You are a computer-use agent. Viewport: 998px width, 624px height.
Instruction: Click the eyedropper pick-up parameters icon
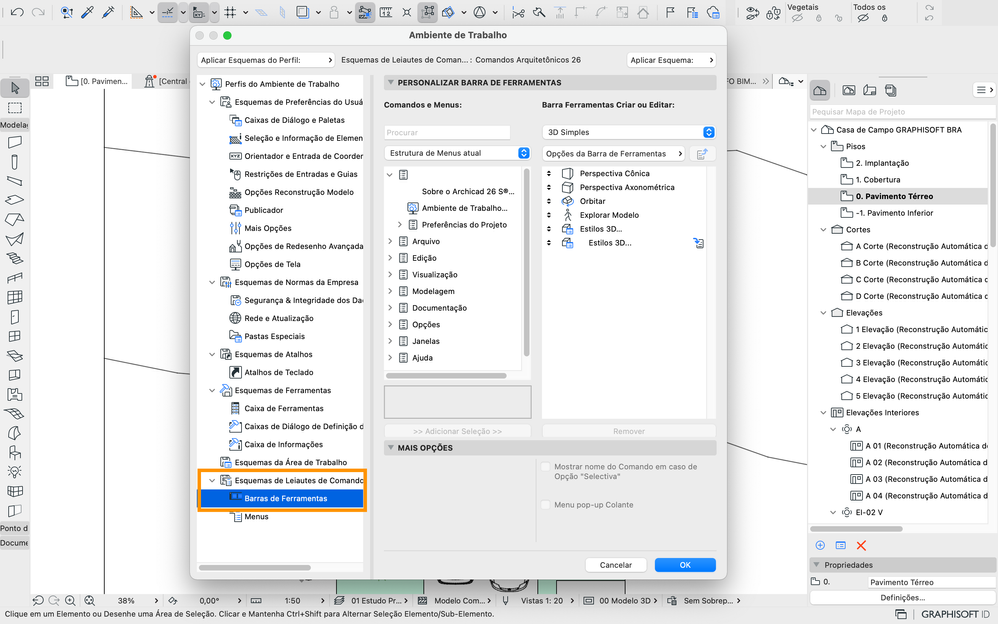pos(87,12)
